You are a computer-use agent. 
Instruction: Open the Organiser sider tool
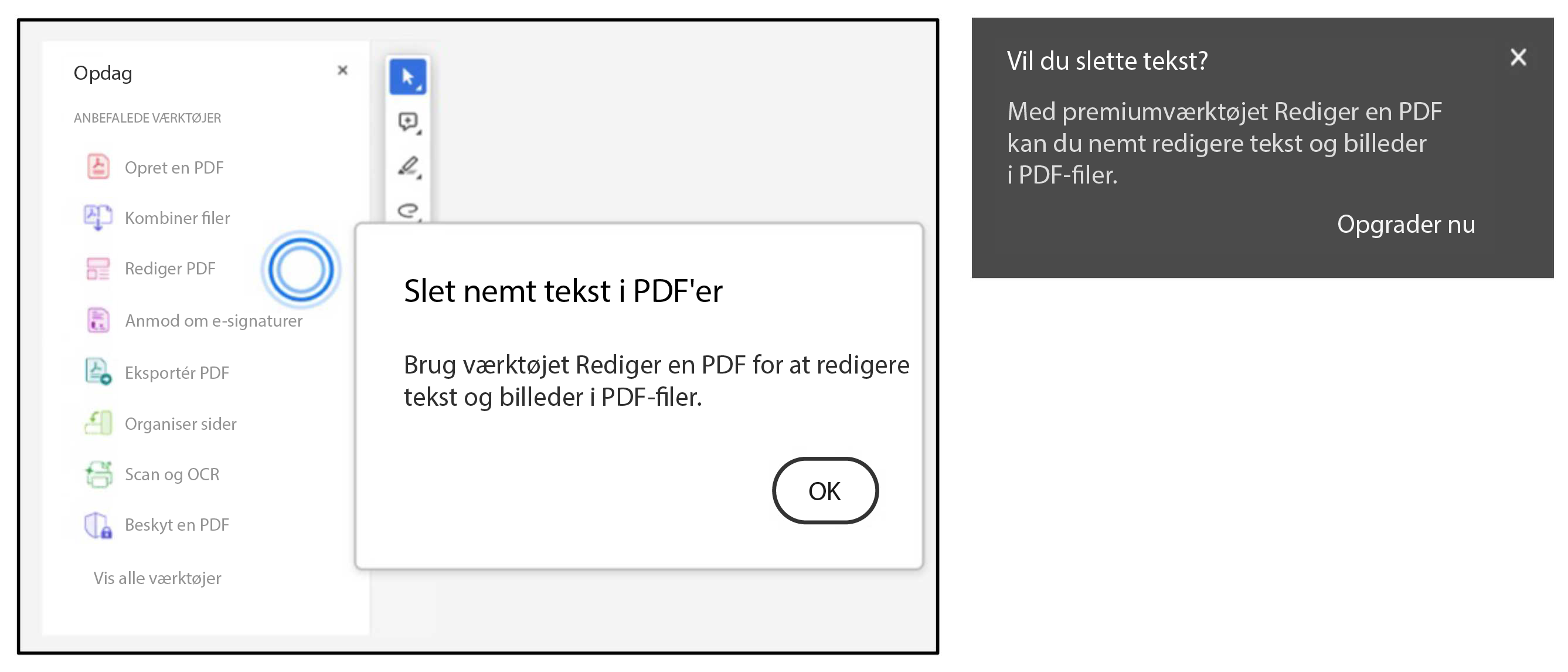coord(180,423)
